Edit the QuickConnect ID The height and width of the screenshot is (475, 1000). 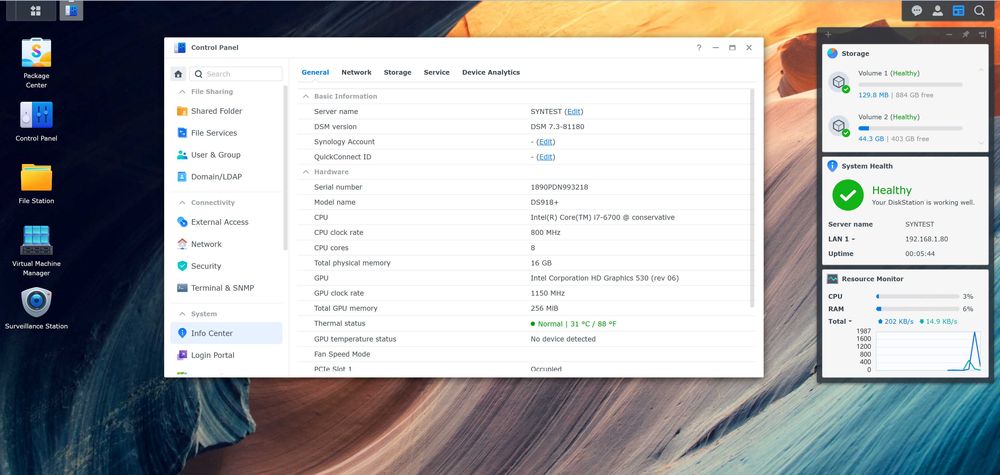(x=546, y=157)
